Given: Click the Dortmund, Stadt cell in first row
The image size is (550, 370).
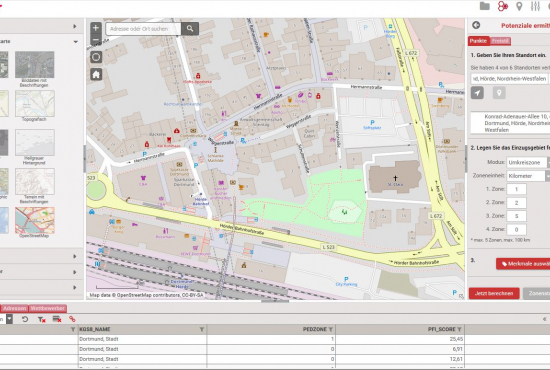Looking at the screenshot, I should point(142,339).
